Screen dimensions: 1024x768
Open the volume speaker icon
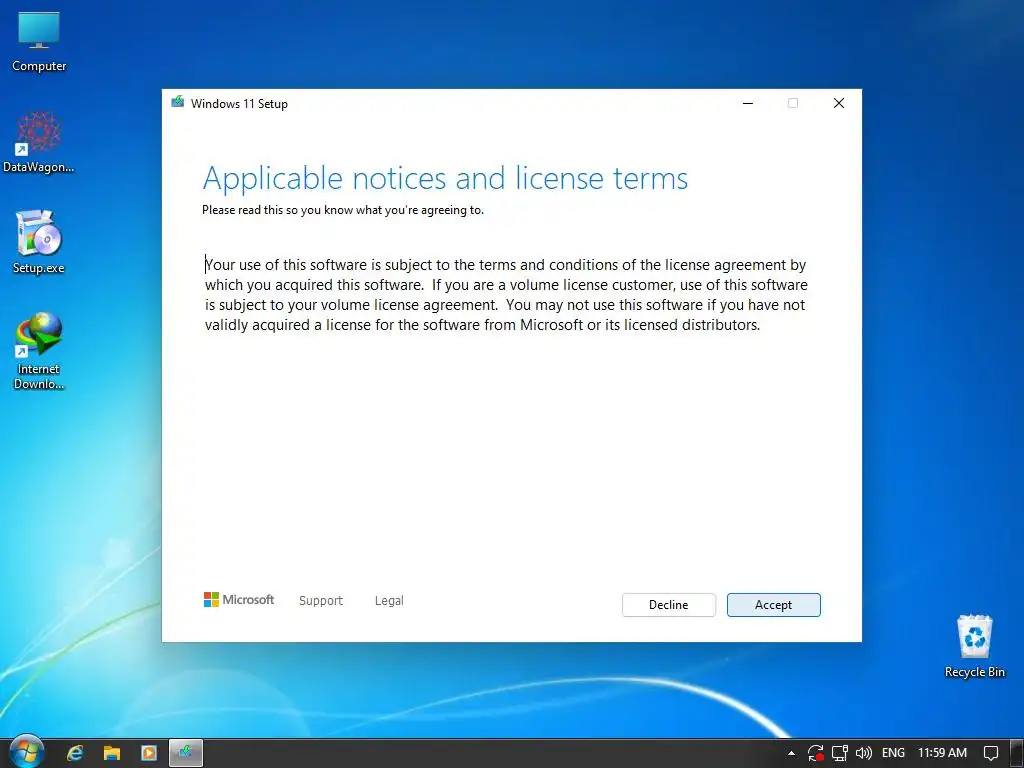point(863,753)
